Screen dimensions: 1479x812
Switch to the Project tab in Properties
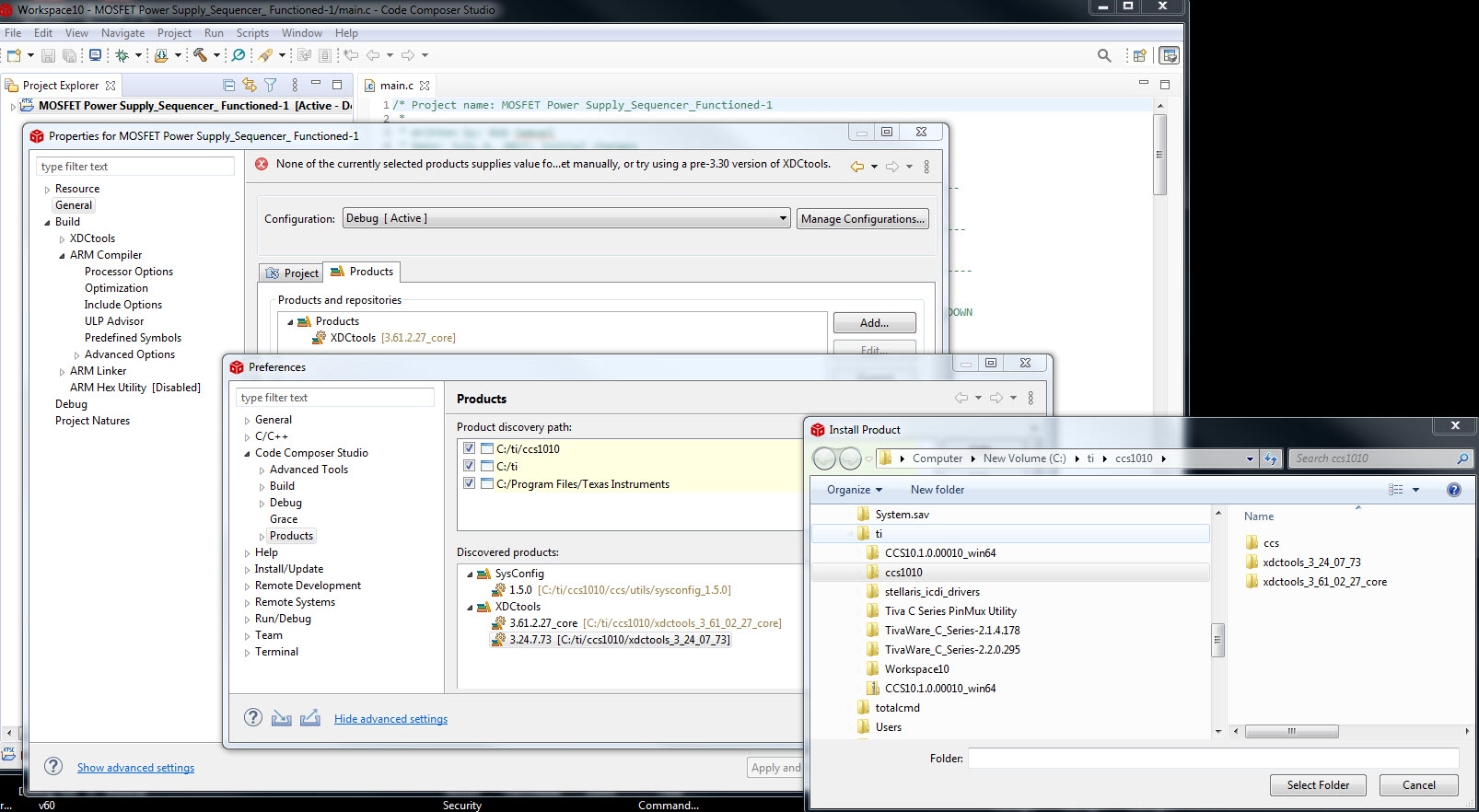click(x=291, y=273)
